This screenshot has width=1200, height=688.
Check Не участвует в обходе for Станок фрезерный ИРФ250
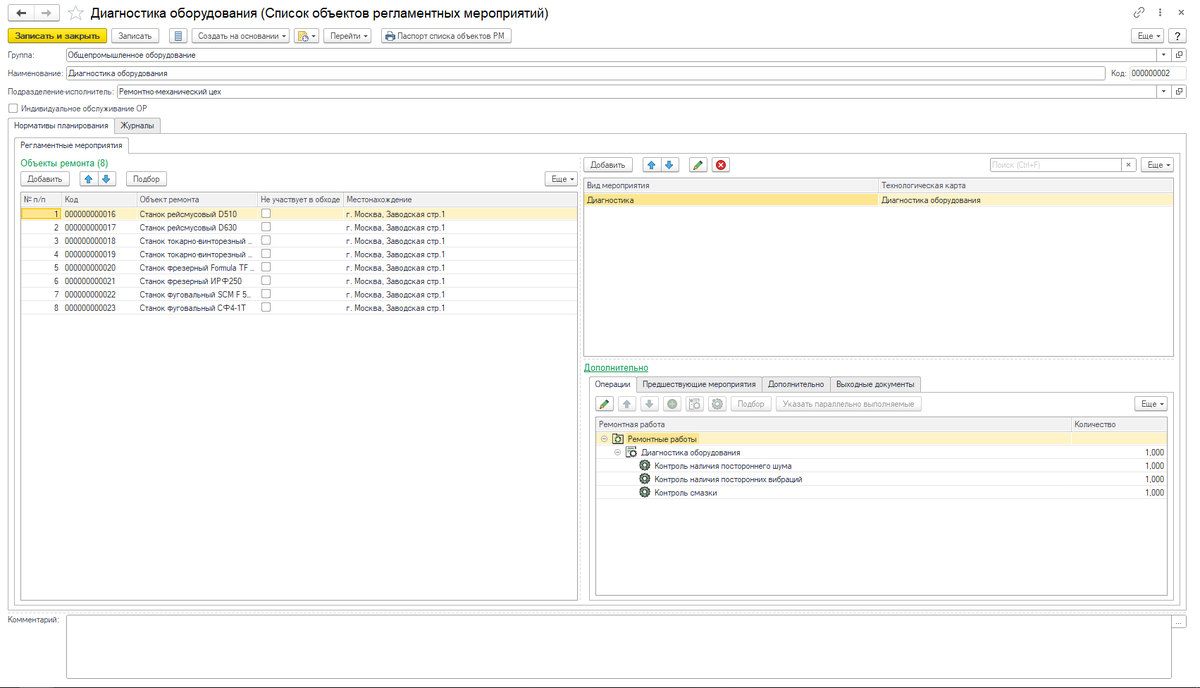coord(266,281)
